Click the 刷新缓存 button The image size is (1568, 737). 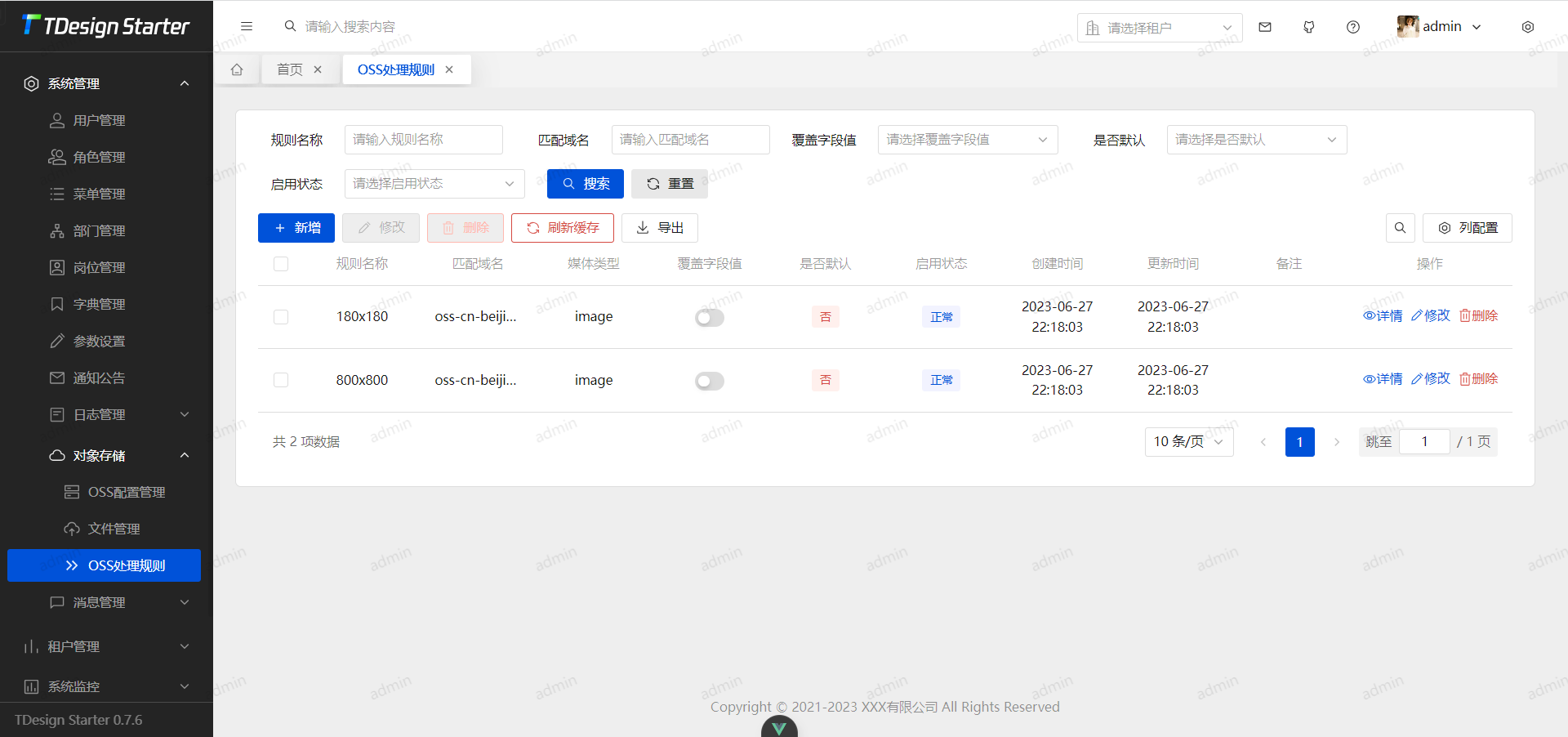tap(562, 228)
